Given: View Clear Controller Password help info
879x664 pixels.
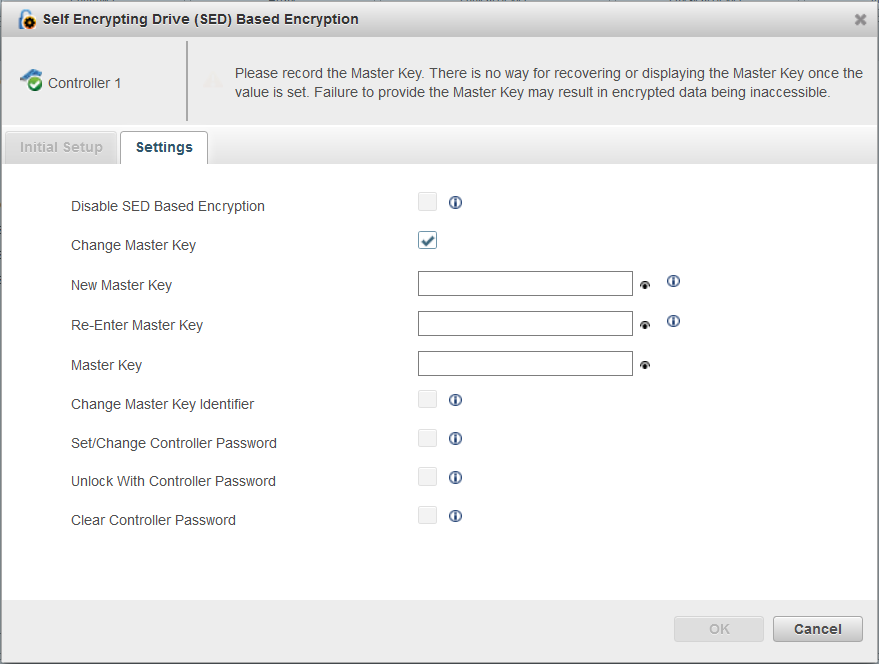Looking at the screenshot, I should point(455,515).
